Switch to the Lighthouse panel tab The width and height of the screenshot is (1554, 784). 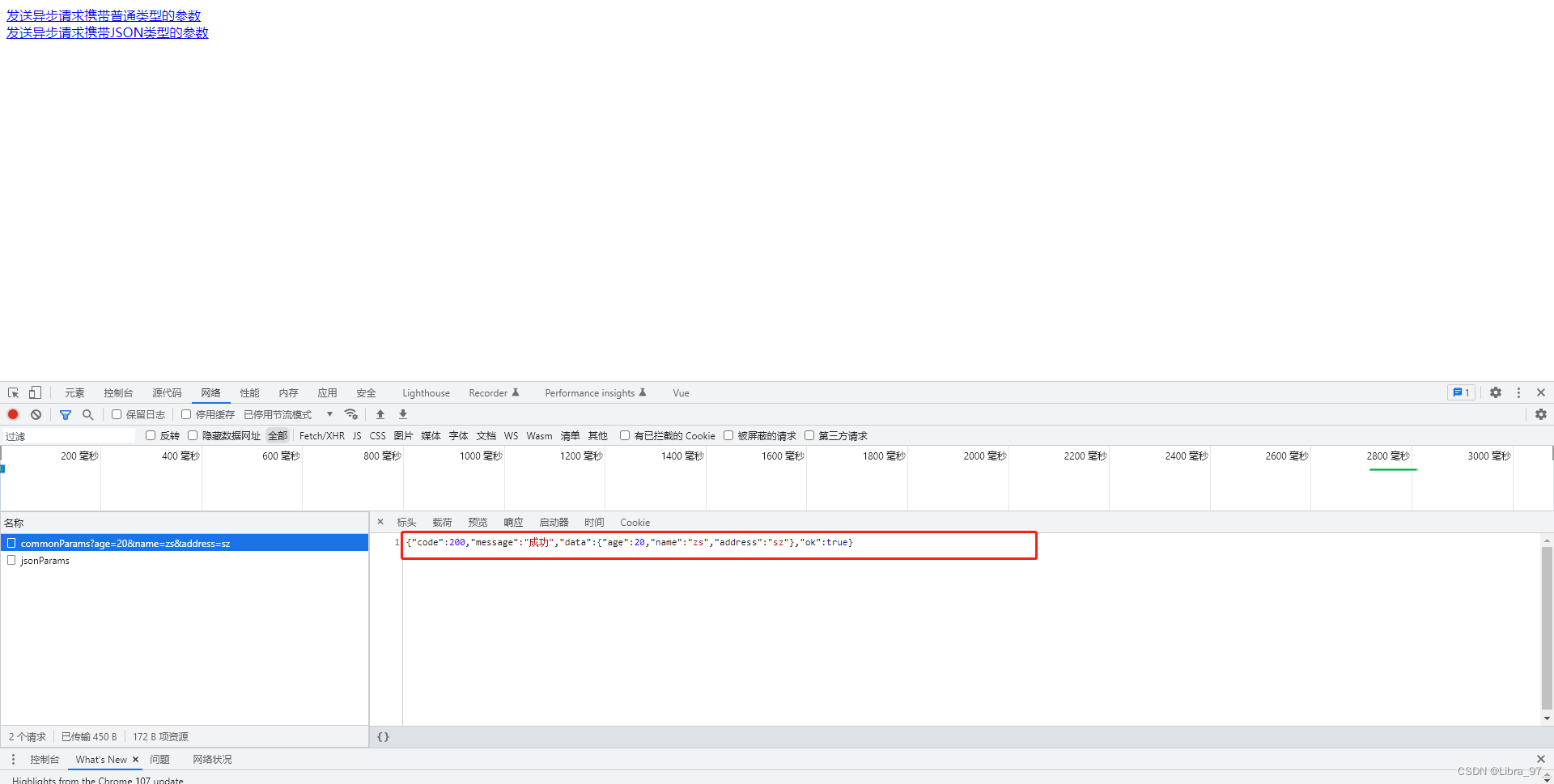pos(426,393)
